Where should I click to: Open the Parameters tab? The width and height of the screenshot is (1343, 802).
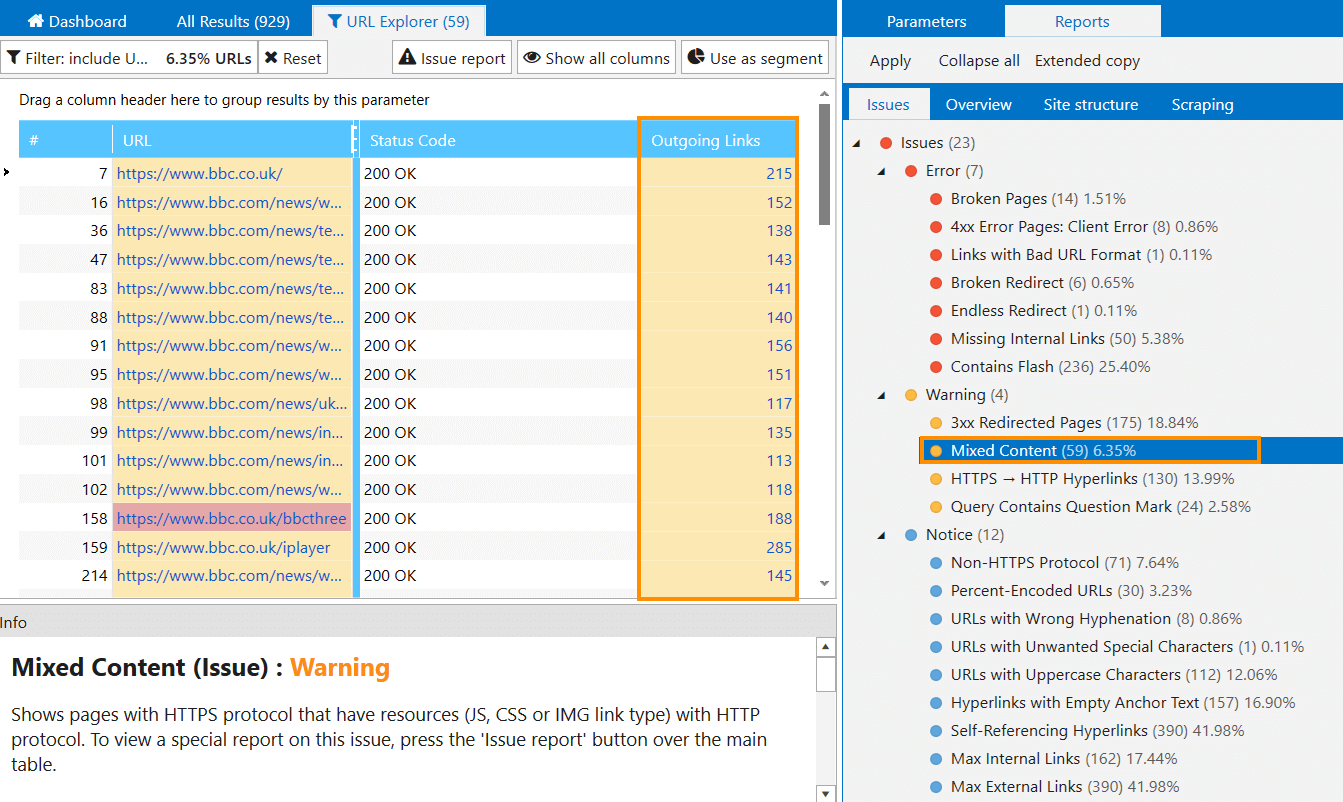coord(927,21)
